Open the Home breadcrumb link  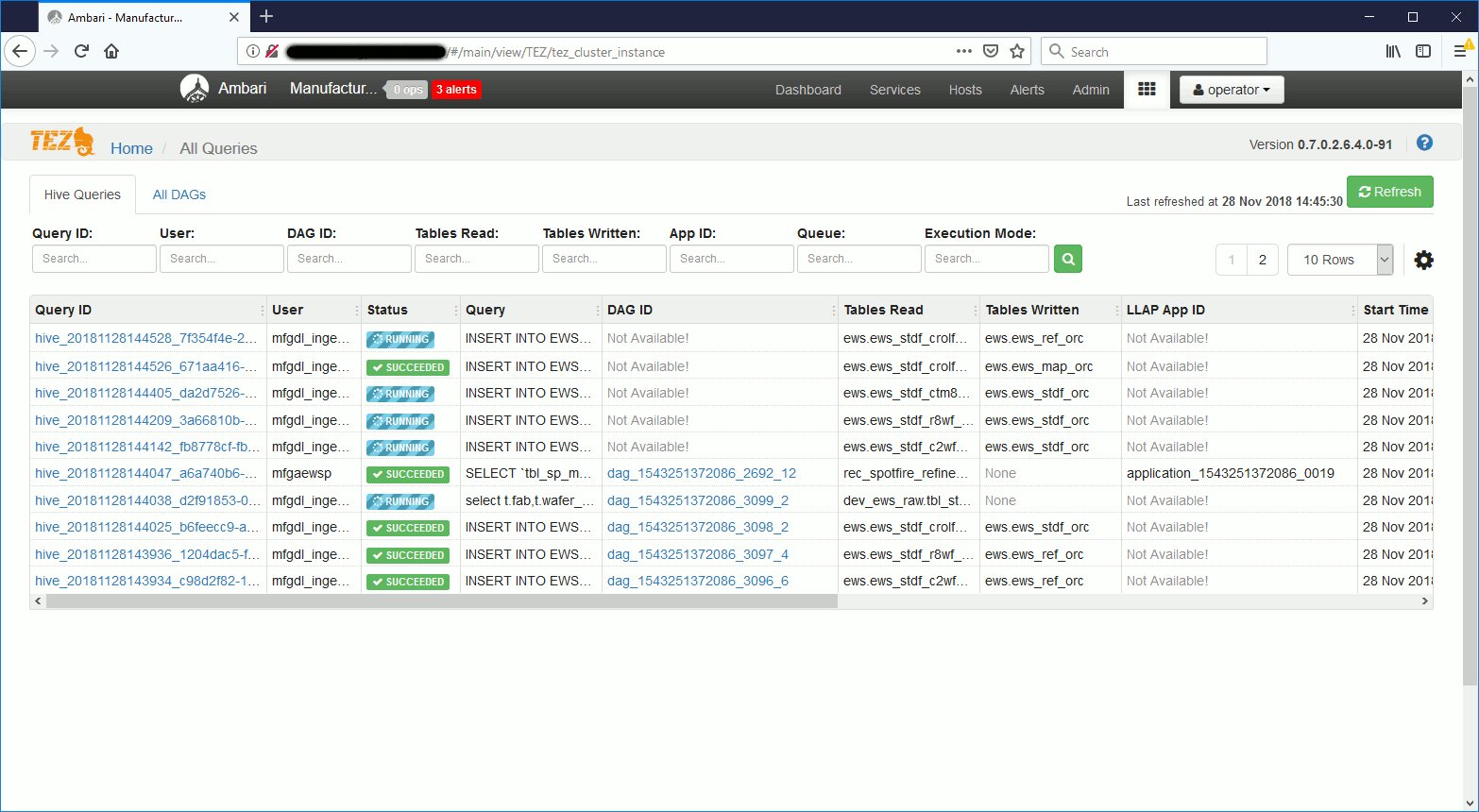(131, 148)
